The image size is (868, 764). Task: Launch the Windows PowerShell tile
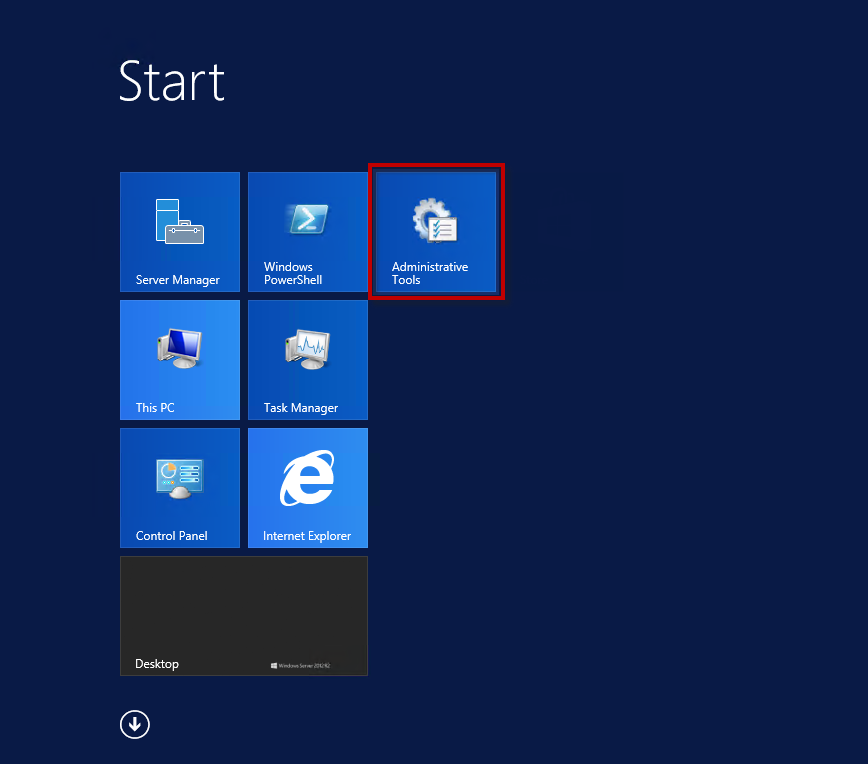tap(308, 232)
